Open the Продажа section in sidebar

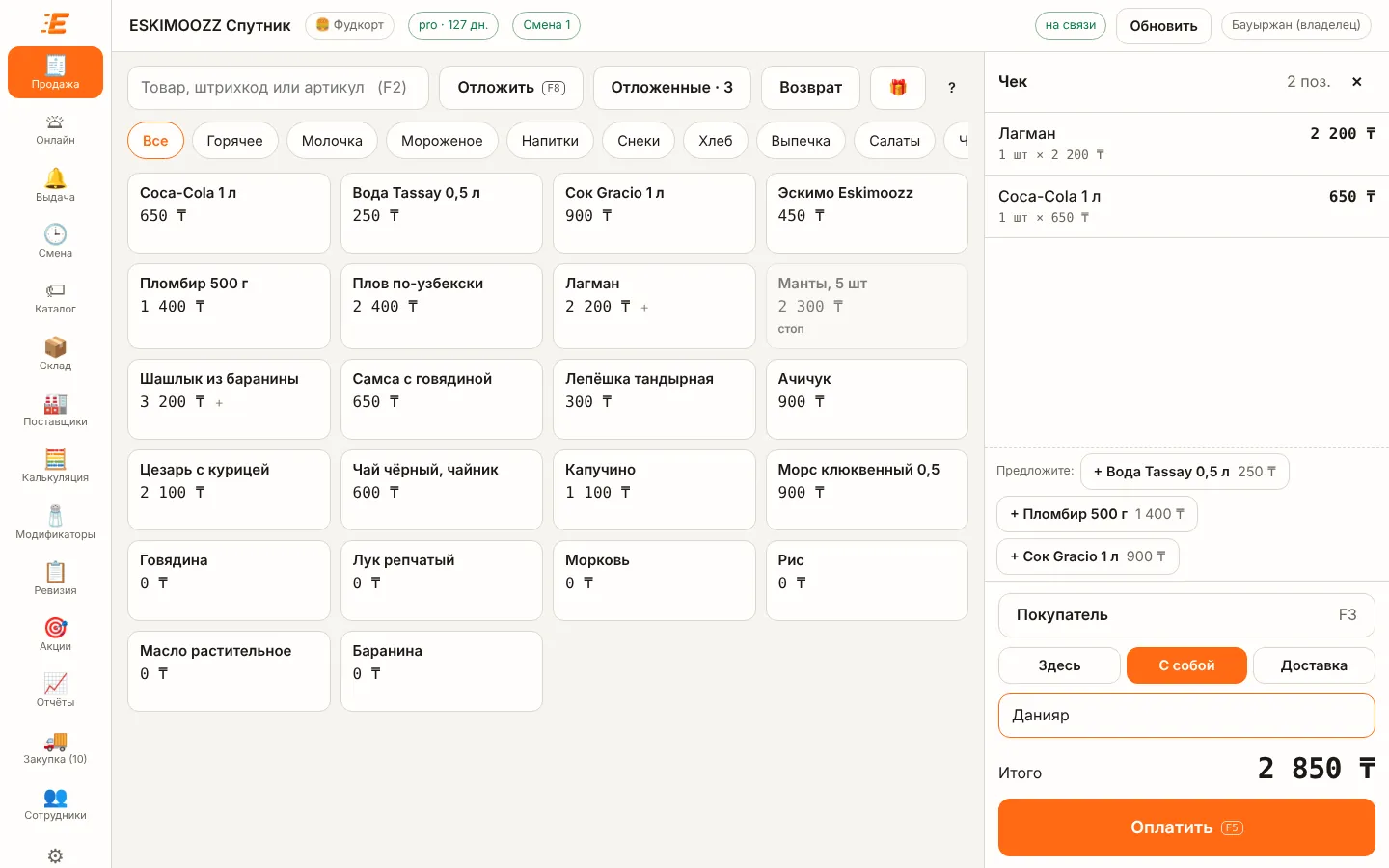click(55, 72)
